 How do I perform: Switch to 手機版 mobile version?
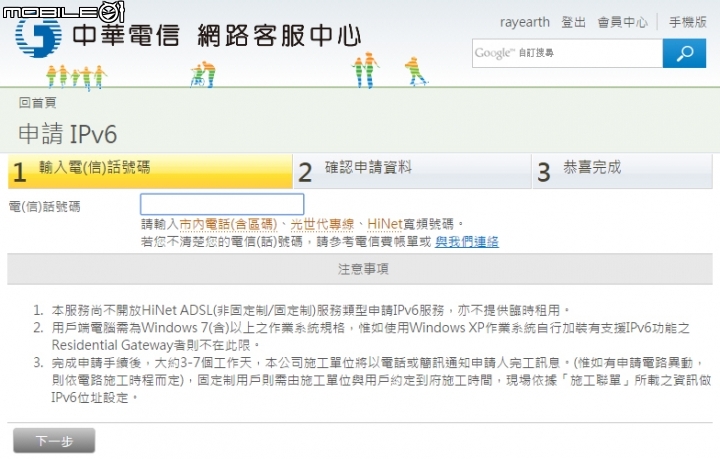(x=687, y=22)
